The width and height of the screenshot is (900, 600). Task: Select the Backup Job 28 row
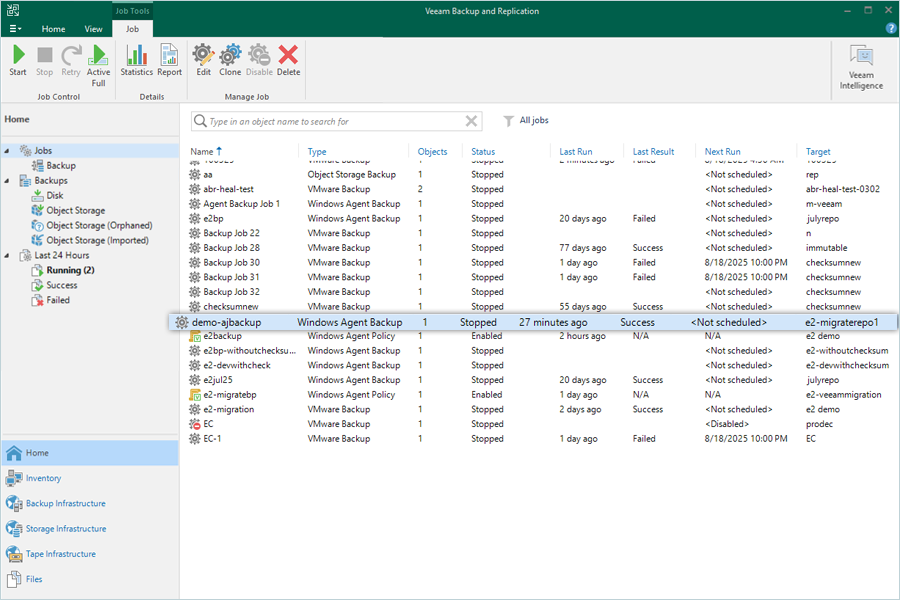[x=540, y=248]
